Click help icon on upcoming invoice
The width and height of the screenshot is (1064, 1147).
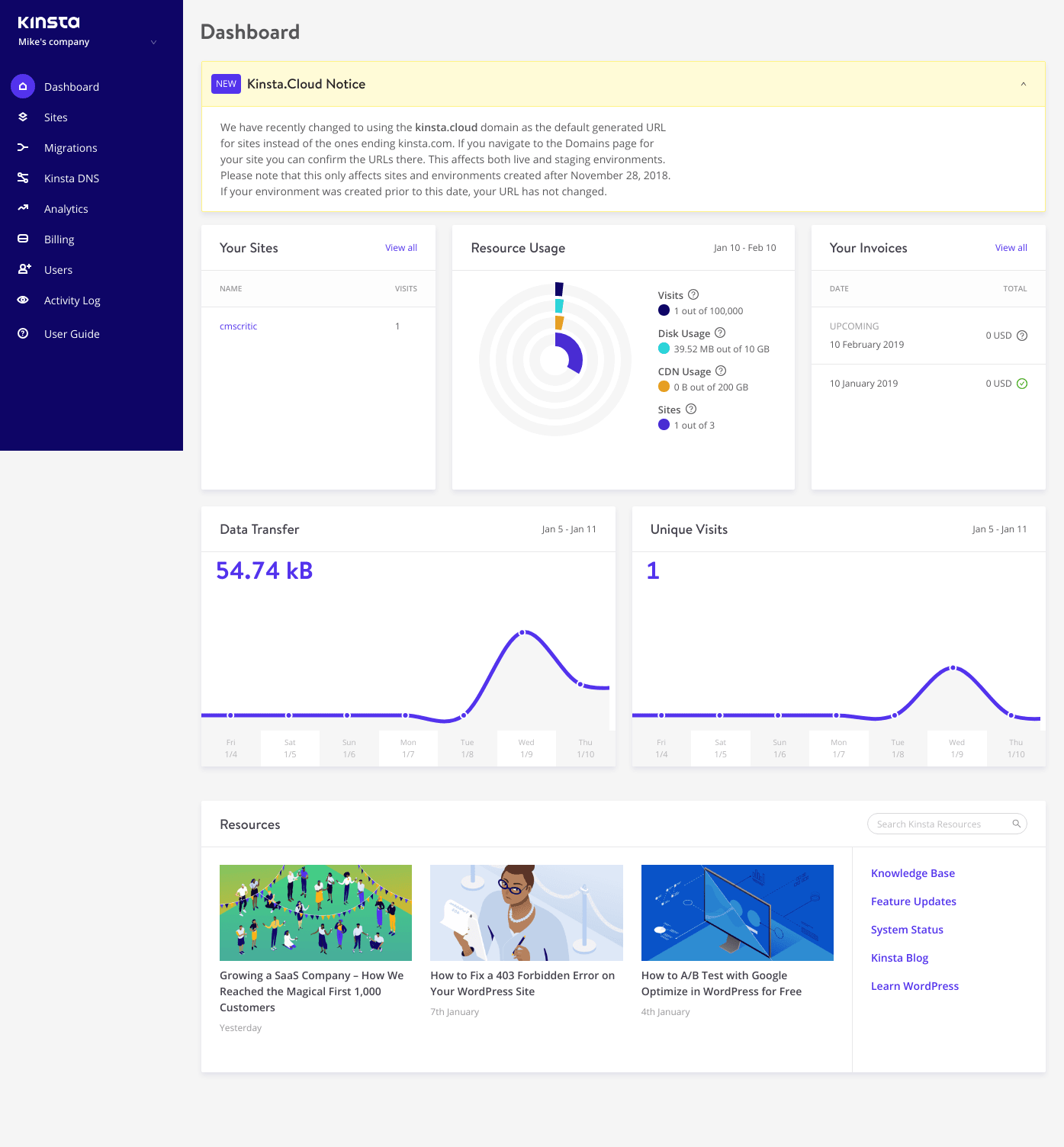(1022, 336)
